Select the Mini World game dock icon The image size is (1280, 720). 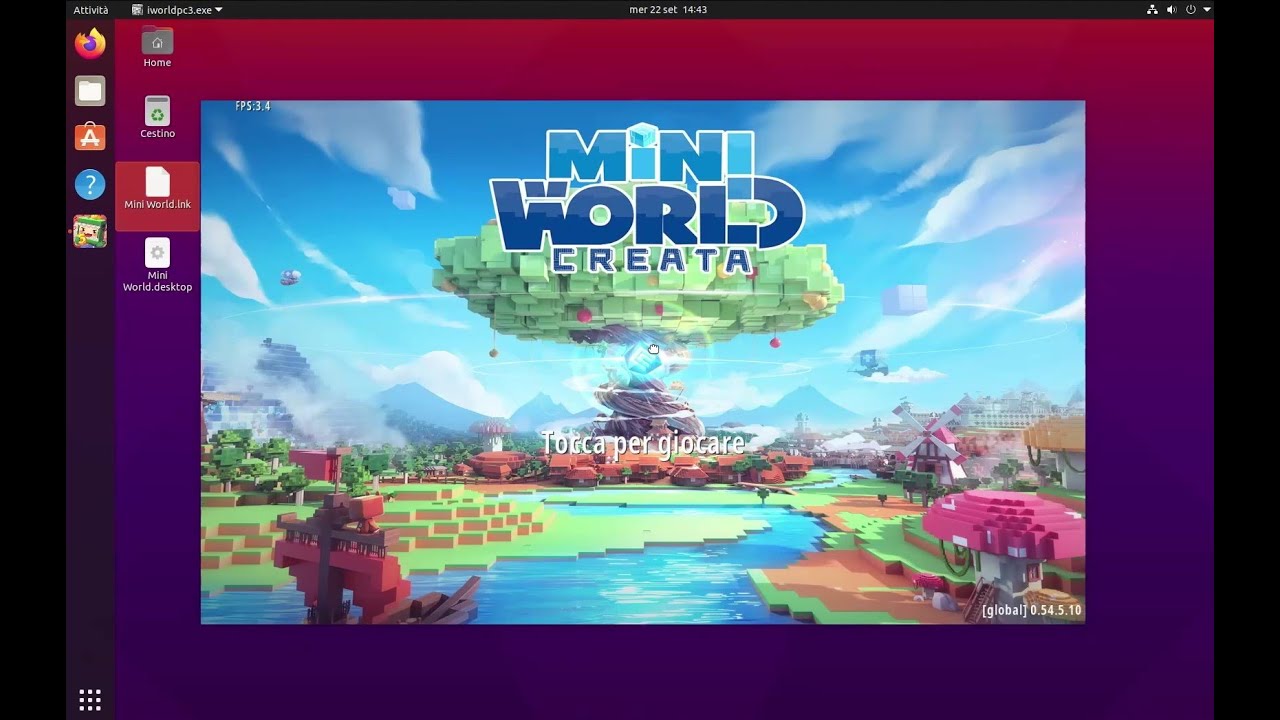point(90,231)
